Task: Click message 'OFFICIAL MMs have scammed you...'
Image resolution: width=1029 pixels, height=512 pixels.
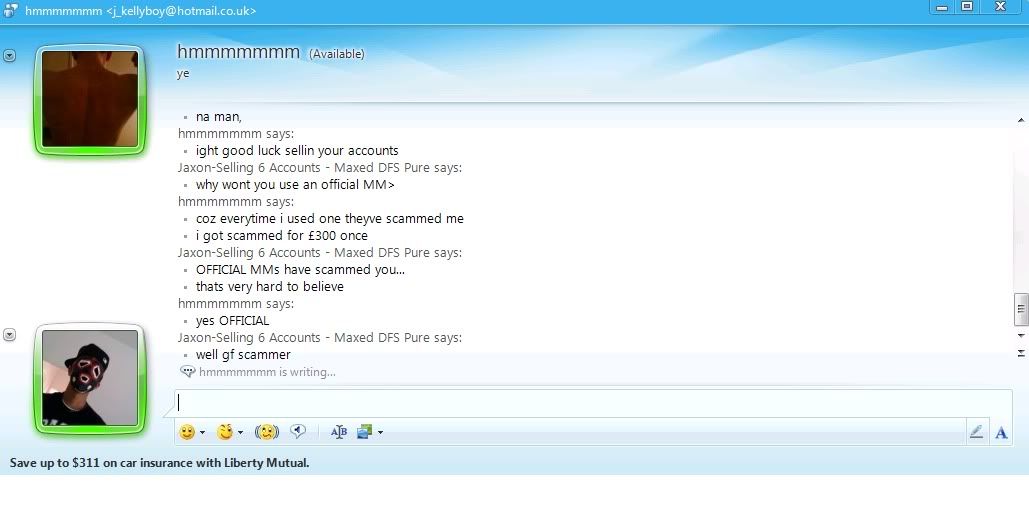Action: [x=300, y=270]
